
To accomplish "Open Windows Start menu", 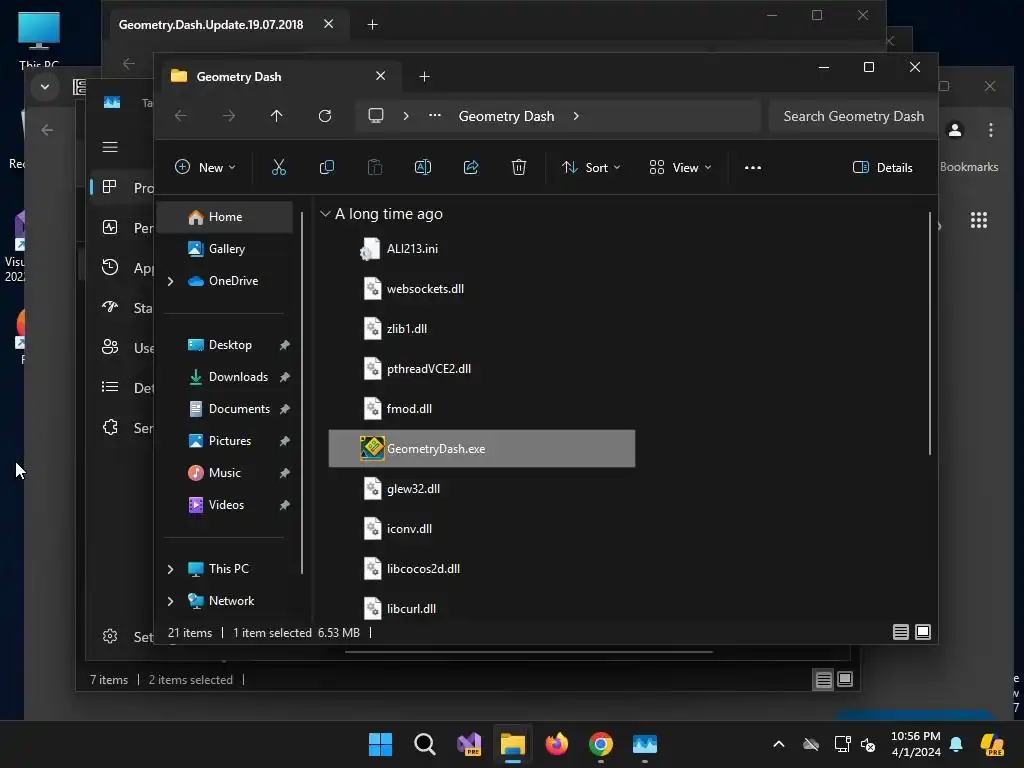I will coord(380,744).
